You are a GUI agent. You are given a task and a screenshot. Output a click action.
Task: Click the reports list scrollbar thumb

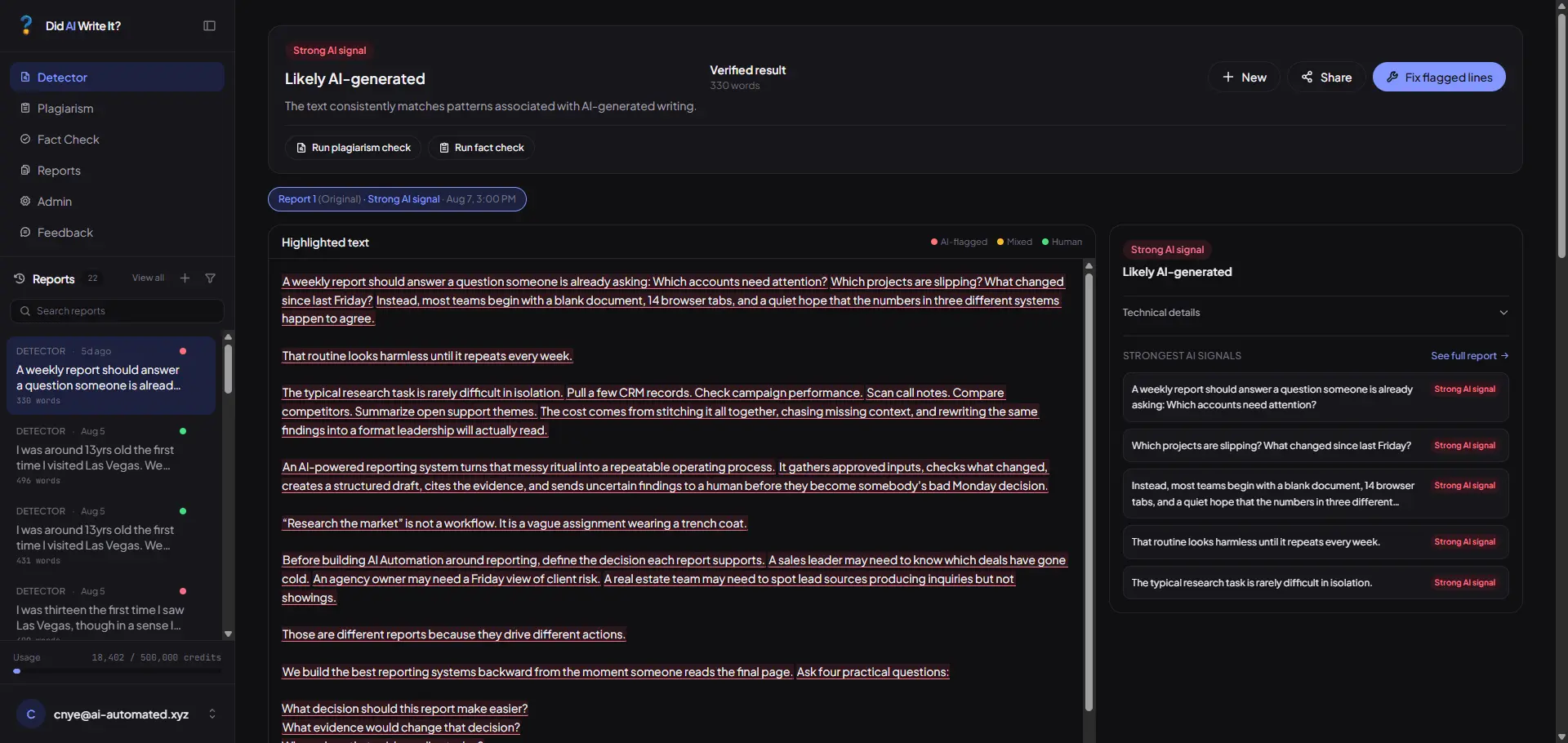click(228, 369)
